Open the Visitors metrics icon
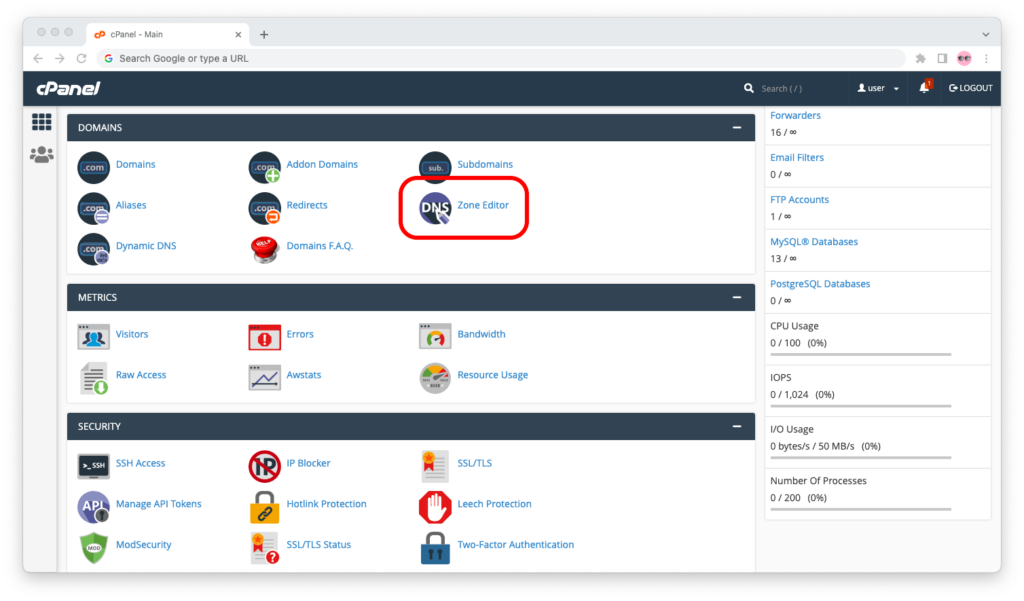This screenshot has width=1024, height=601. (93, 337)
